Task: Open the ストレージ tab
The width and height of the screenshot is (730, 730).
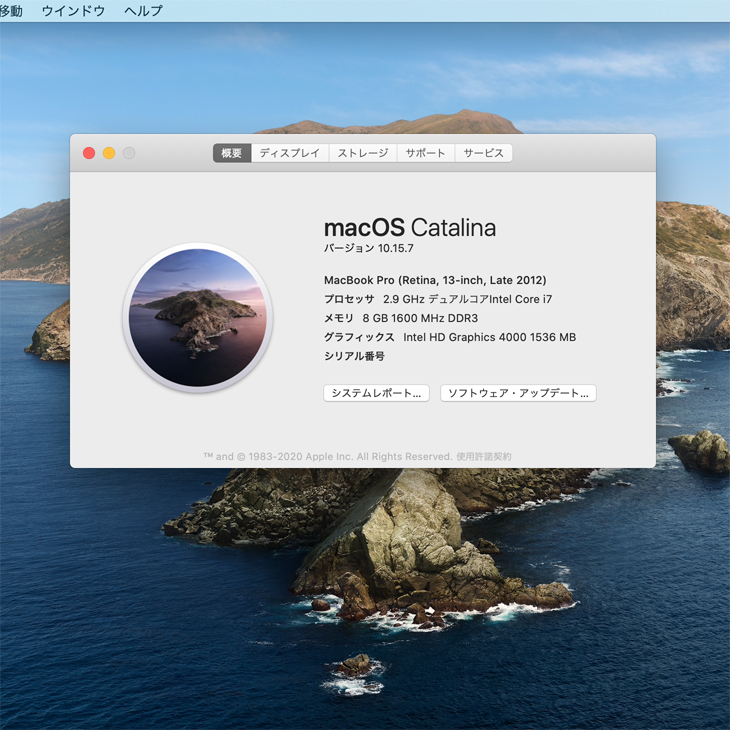Action: (x=363, y=153)
